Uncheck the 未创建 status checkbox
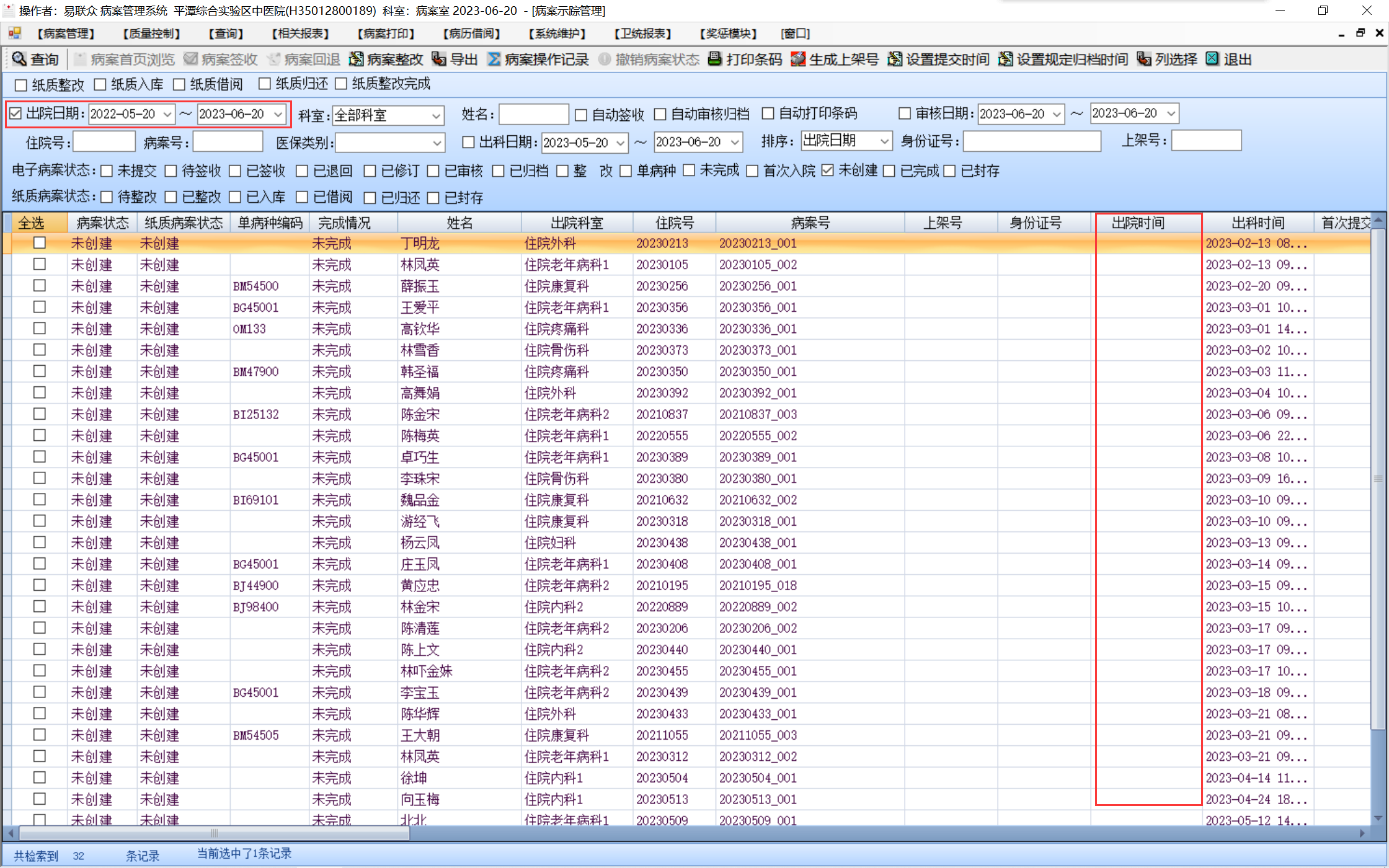1389x868 pixels. click(828, 170)
